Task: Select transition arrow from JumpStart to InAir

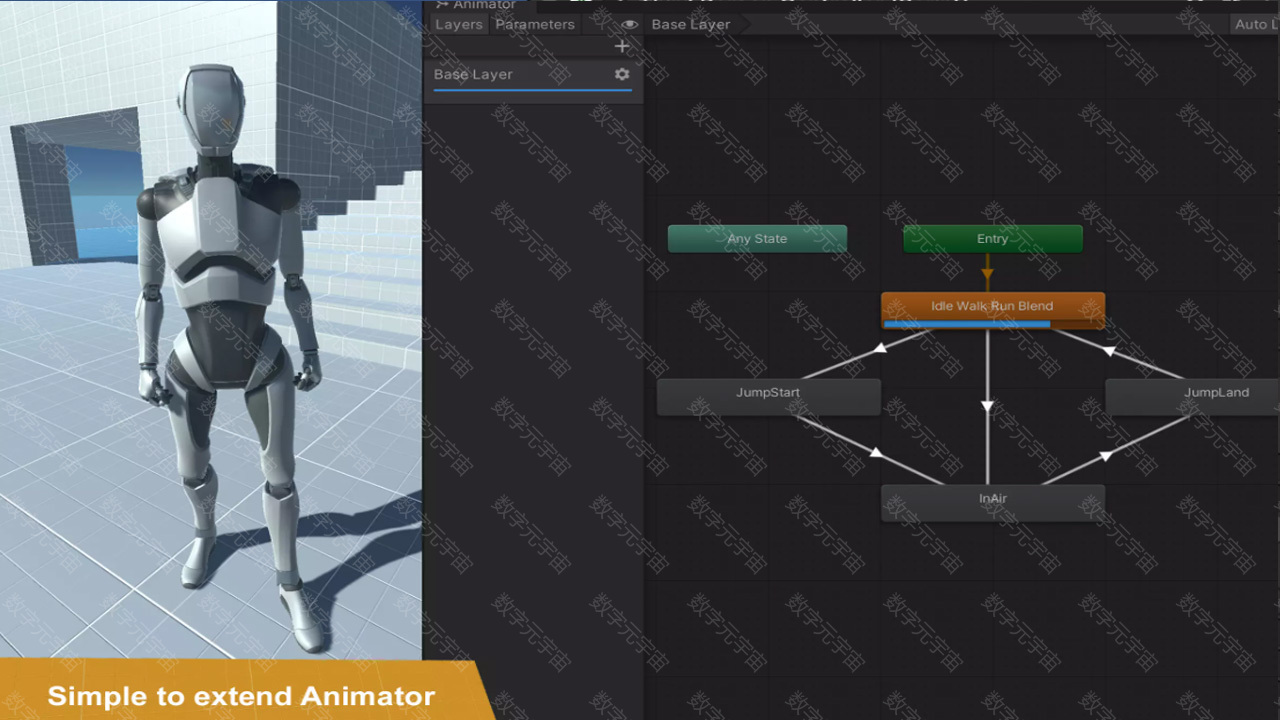Action: 875,452
